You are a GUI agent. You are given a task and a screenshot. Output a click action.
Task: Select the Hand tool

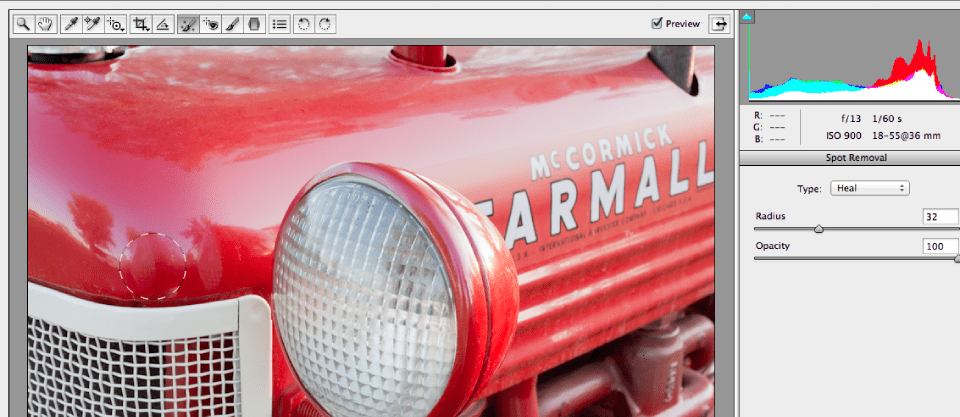(45, 24)
